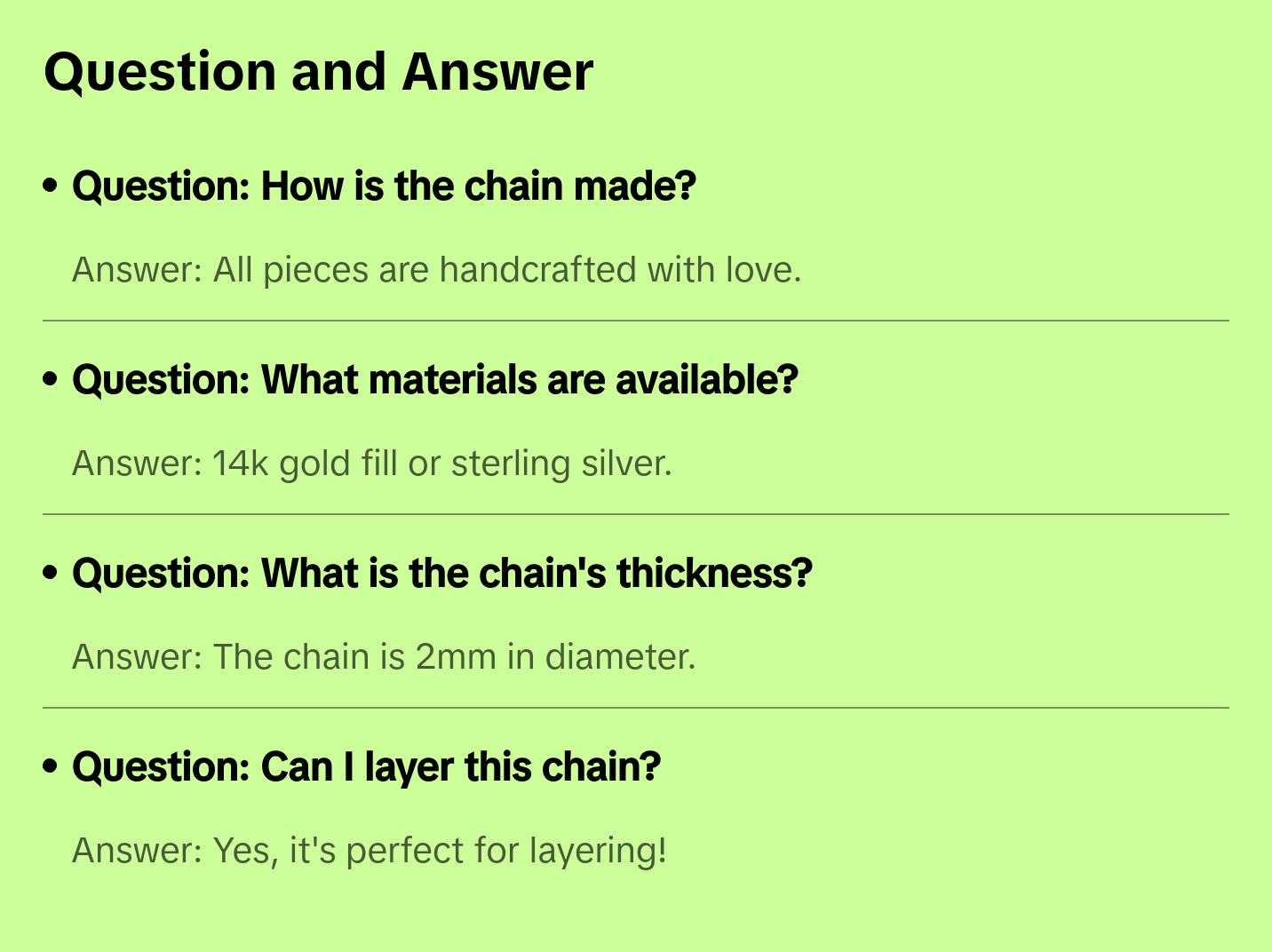Click the divider below the handcrafted answer

[x=636, y=321]
